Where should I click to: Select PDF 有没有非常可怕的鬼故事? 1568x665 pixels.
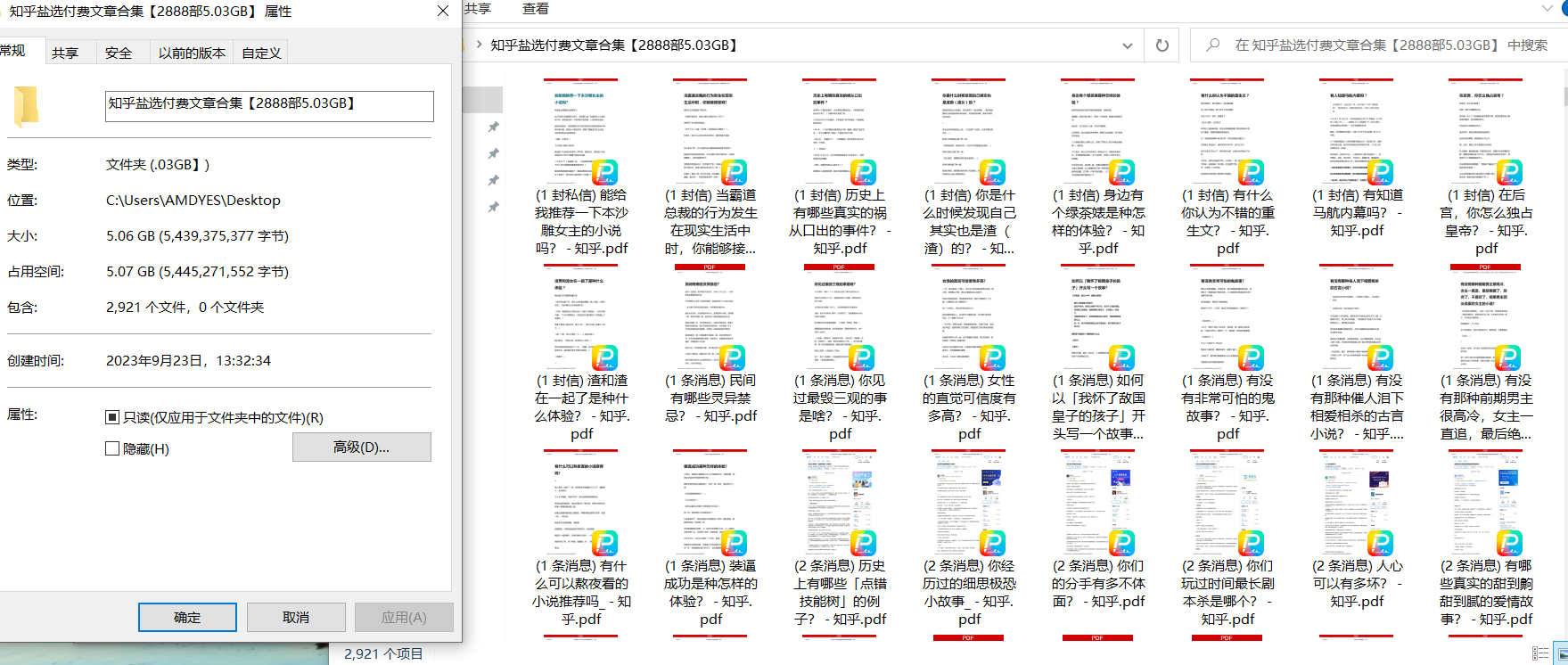[x=1227, y=353]
